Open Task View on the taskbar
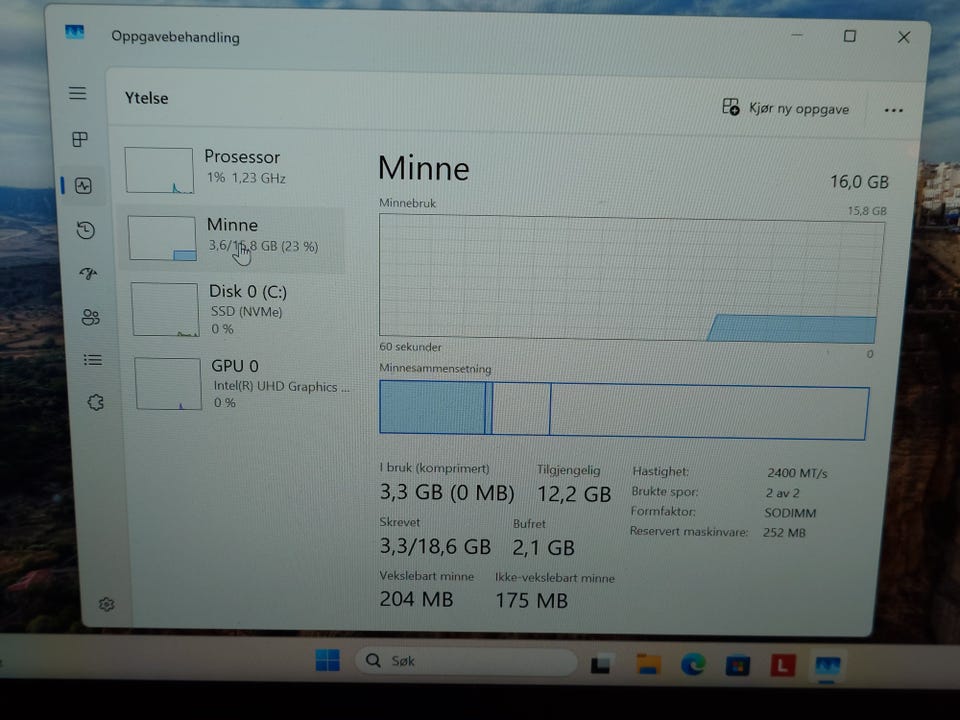The width and height of the screenshot is (960, 720). 601,664
